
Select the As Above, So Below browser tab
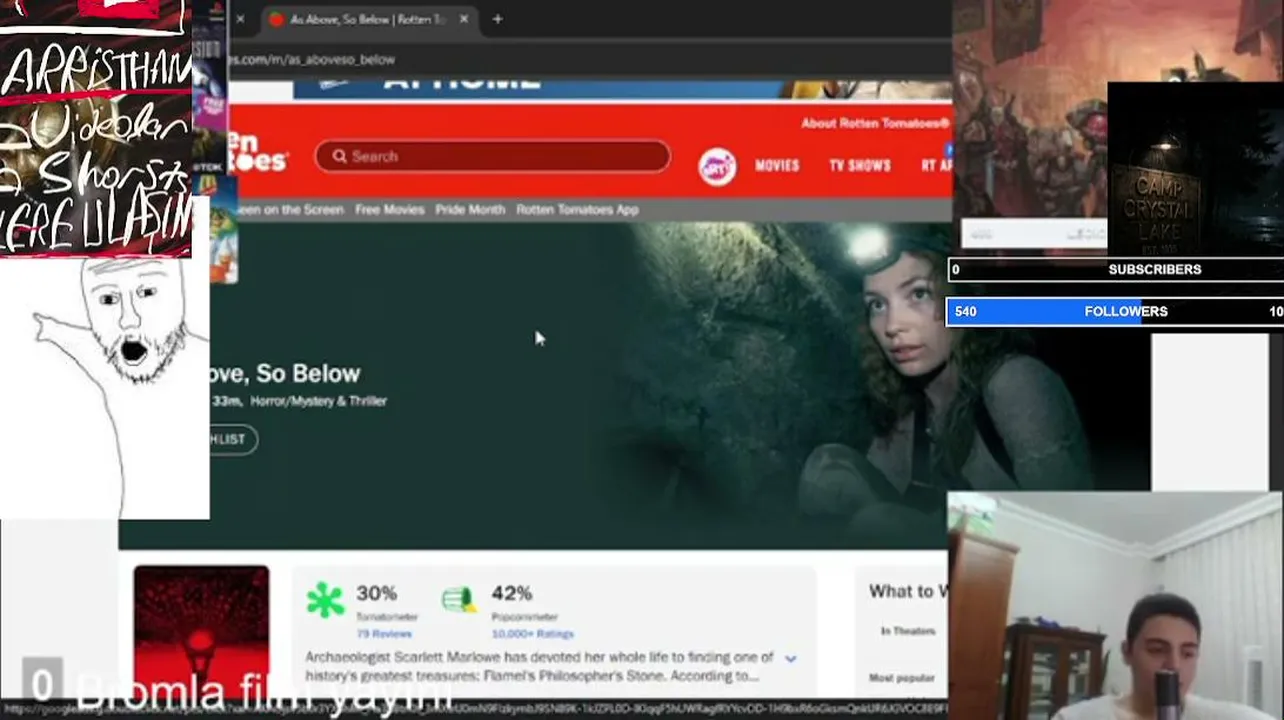pos(367,19)
